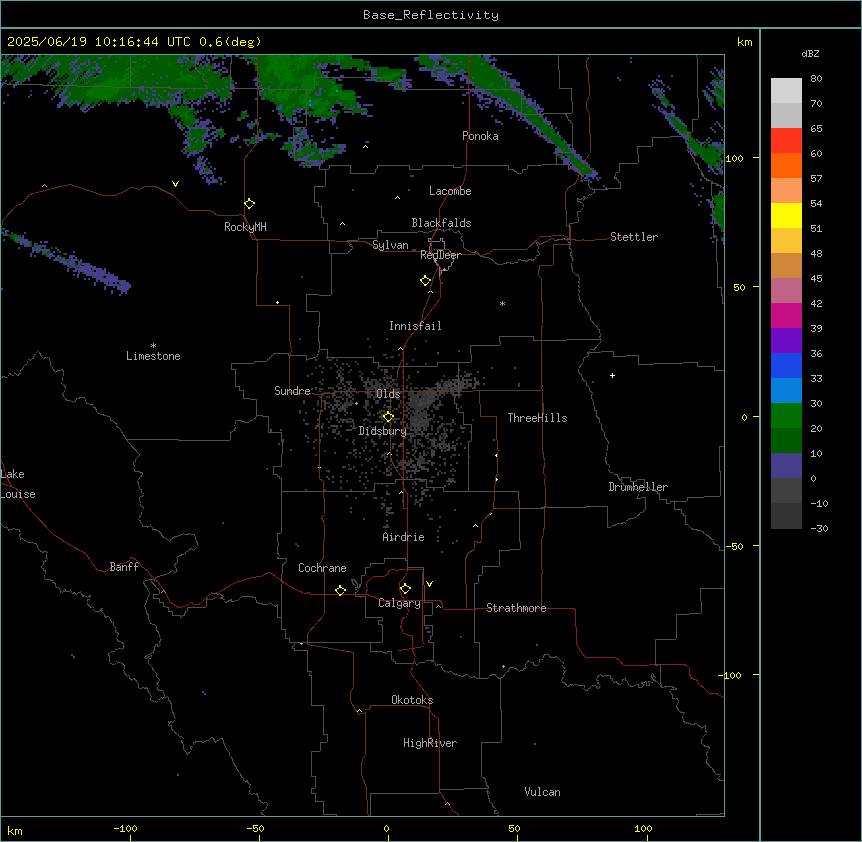The image size is (862, 842).
Task: Click the Innisfail map label
Action: coord(415,326)
